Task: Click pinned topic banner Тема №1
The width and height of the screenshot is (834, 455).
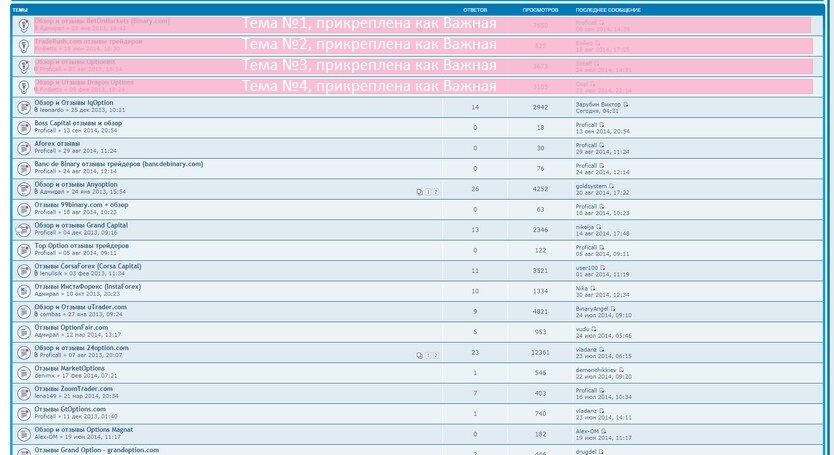Action: tap(368, 24)
